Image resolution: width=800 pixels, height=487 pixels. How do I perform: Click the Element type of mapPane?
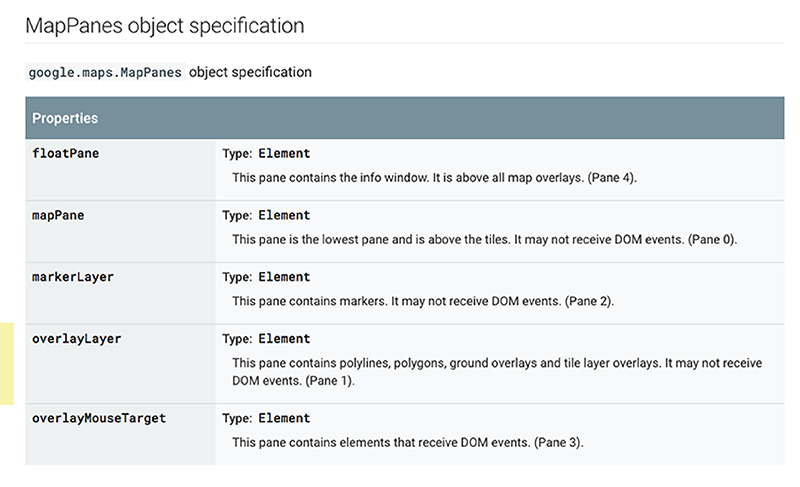tap(284, 215)
